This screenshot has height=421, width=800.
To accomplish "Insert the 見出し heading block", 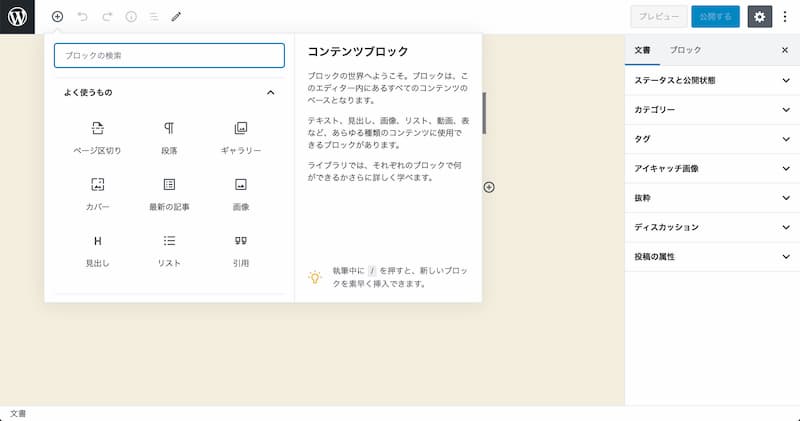I will click(x=97, y=251).
